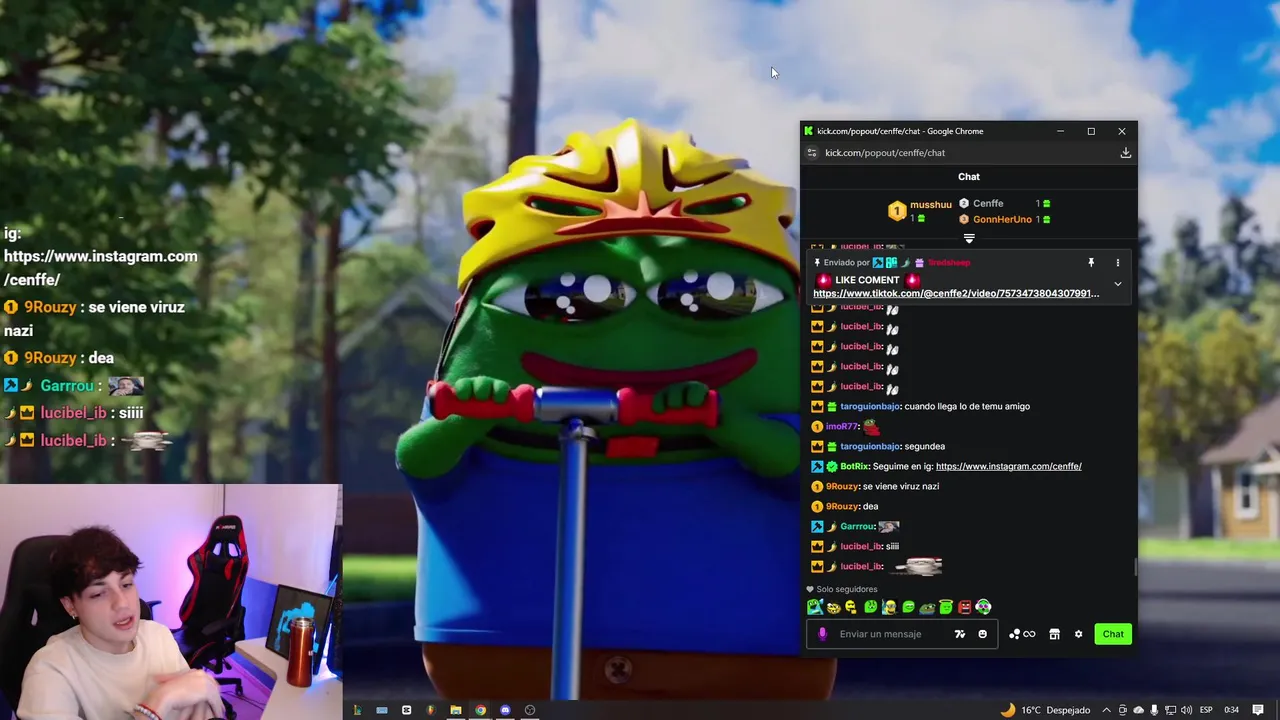1280x720 pixels.
Task: Click Garrrou username in popout chat
Action: click(x=857, y=526)
